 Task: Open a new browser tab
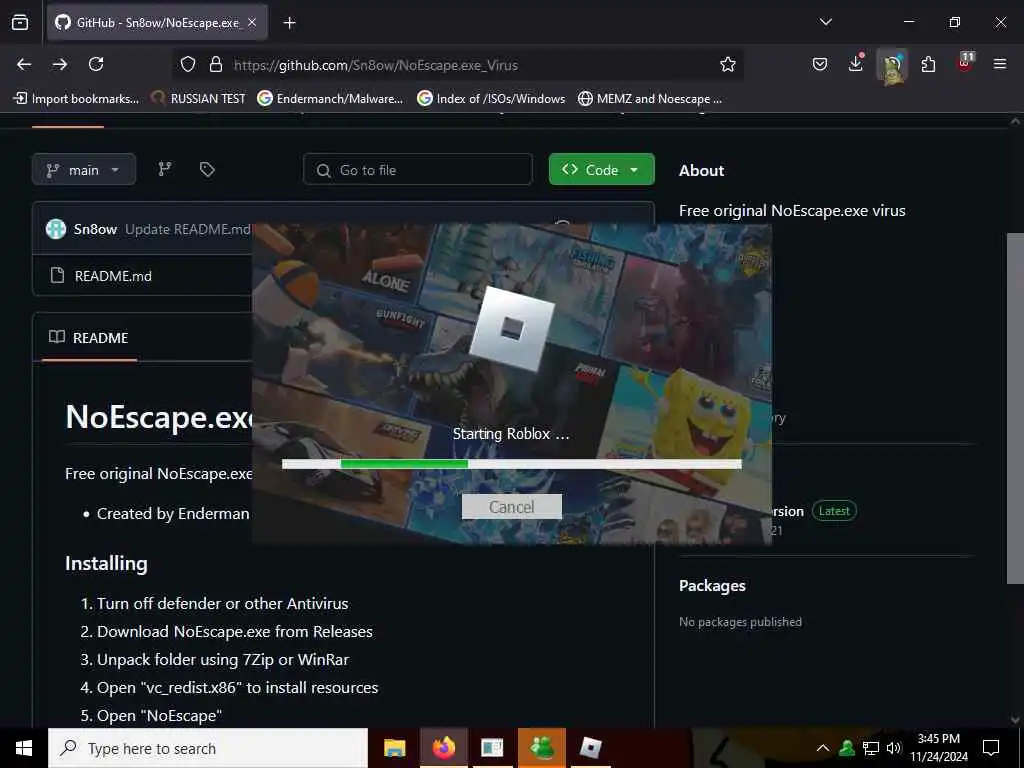pyautogui.click(x=289, y=23)
